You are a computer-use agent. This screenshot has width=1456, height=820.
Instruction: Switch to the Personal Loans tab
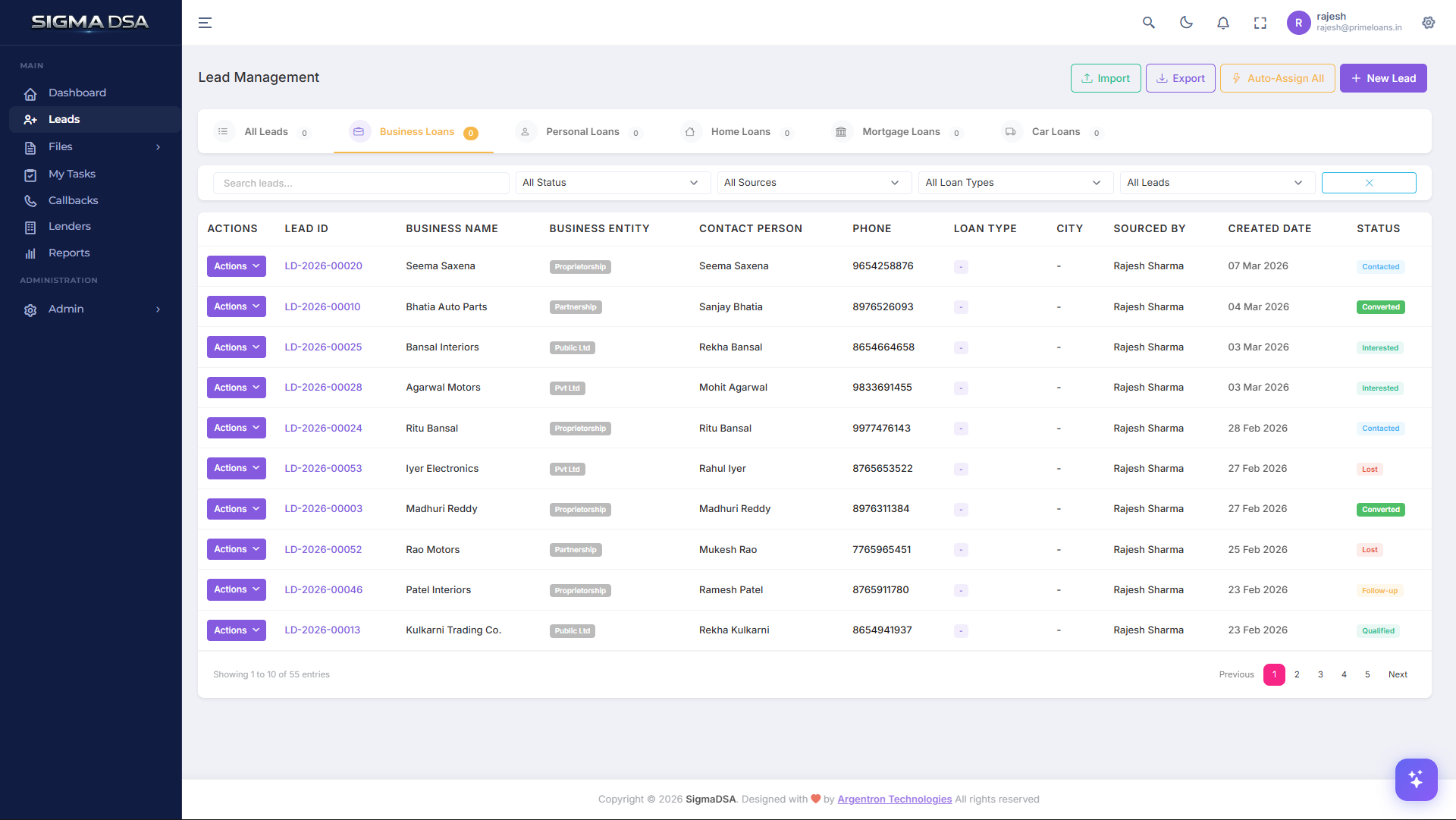click(582, 131)
